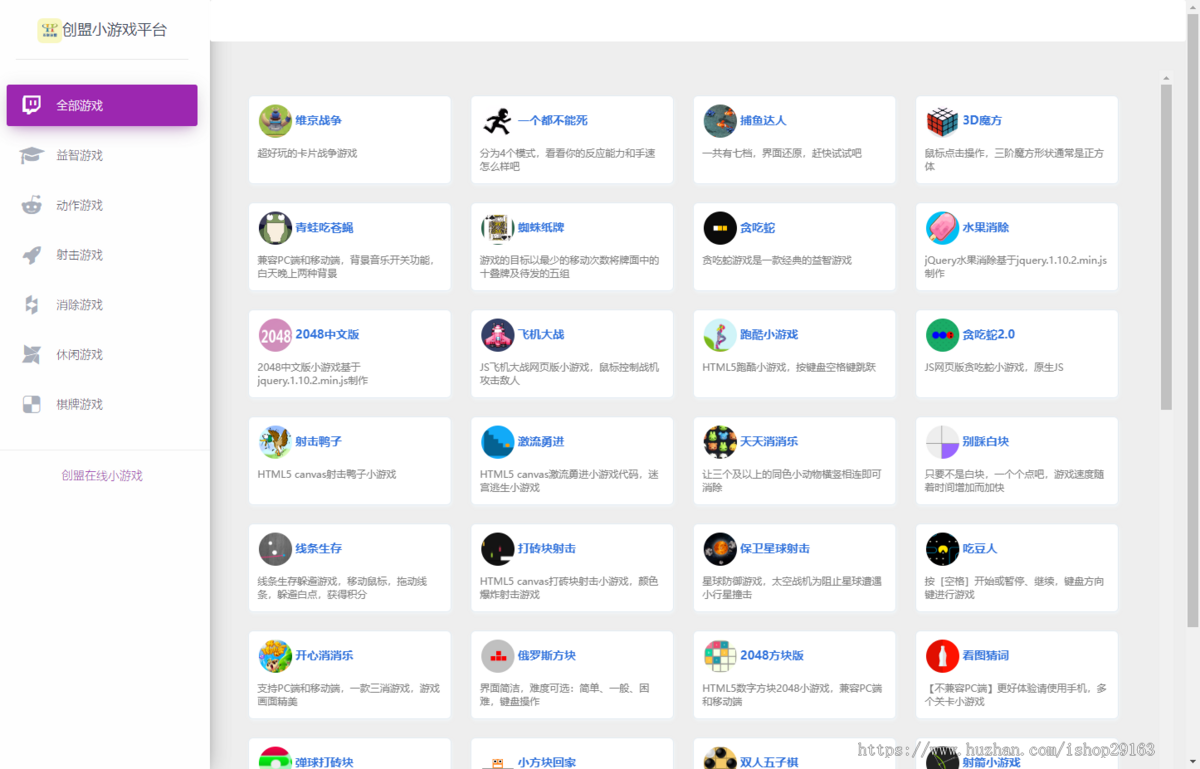Click the checkerboard icon beside 棋牌游戏
1200x769 pixels.
click(32, 404)
